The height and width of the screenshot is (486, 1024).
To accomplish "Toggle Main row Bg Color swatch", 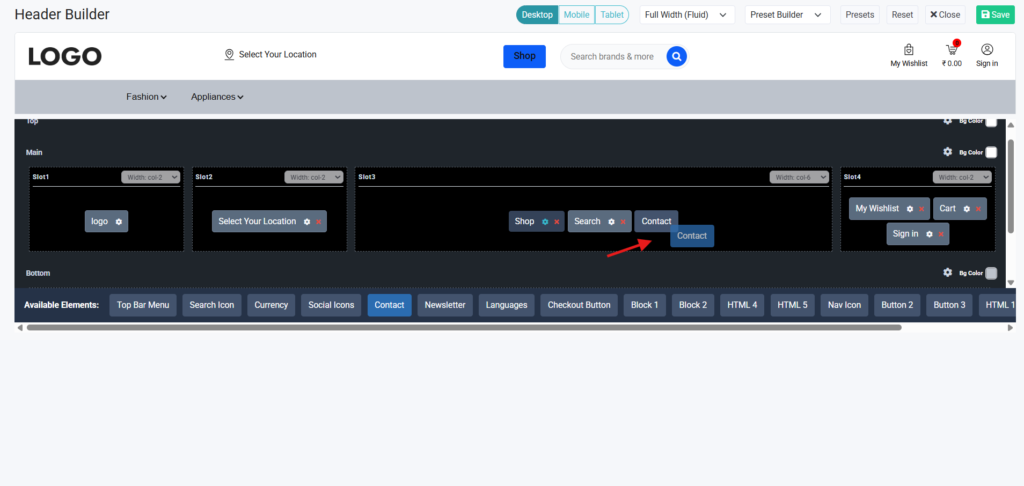I will (x=991, y=152).
